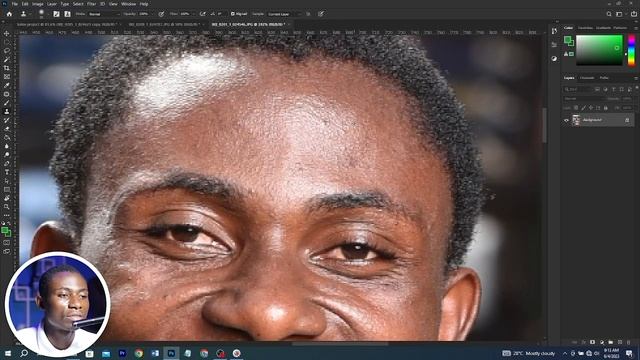Switch to the Paths tab

(x=604, y=78)
